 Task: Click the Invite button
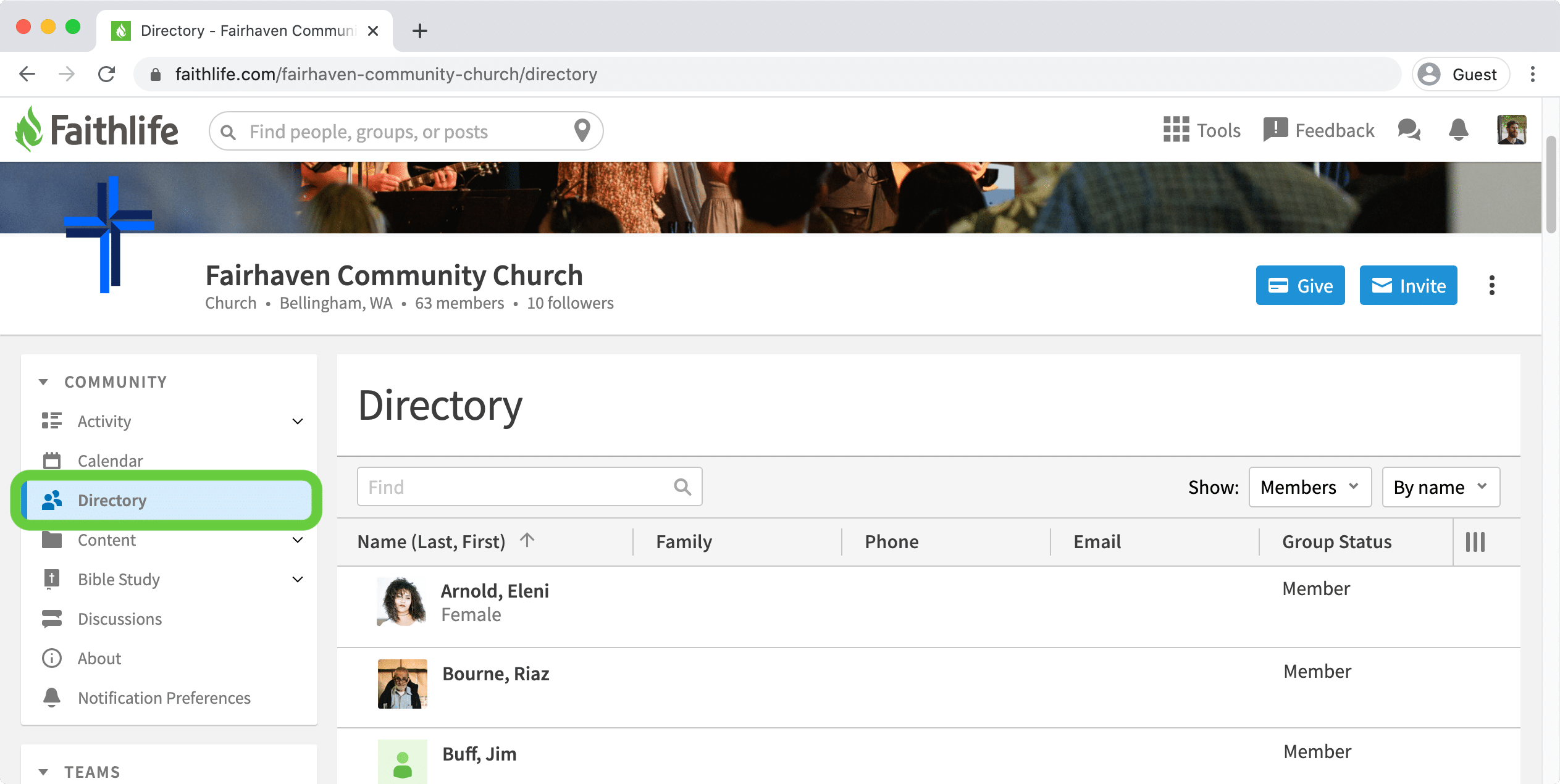pos(1408,285)
